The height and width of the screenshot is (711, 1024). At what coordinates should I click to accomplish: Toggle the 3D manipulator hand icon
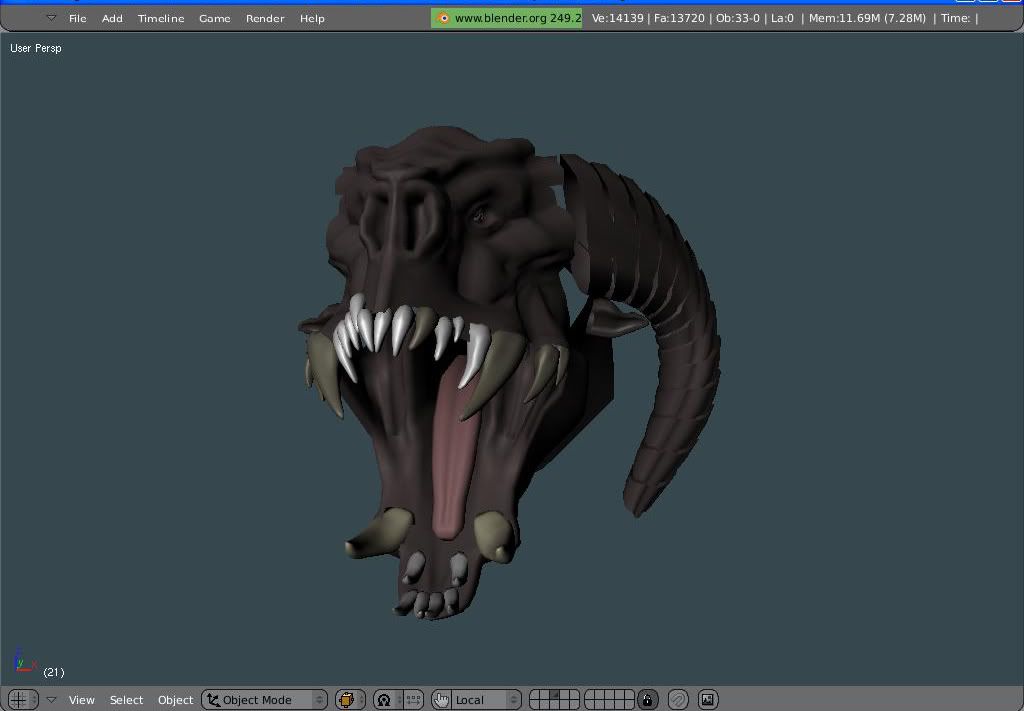tap(441, 700)
